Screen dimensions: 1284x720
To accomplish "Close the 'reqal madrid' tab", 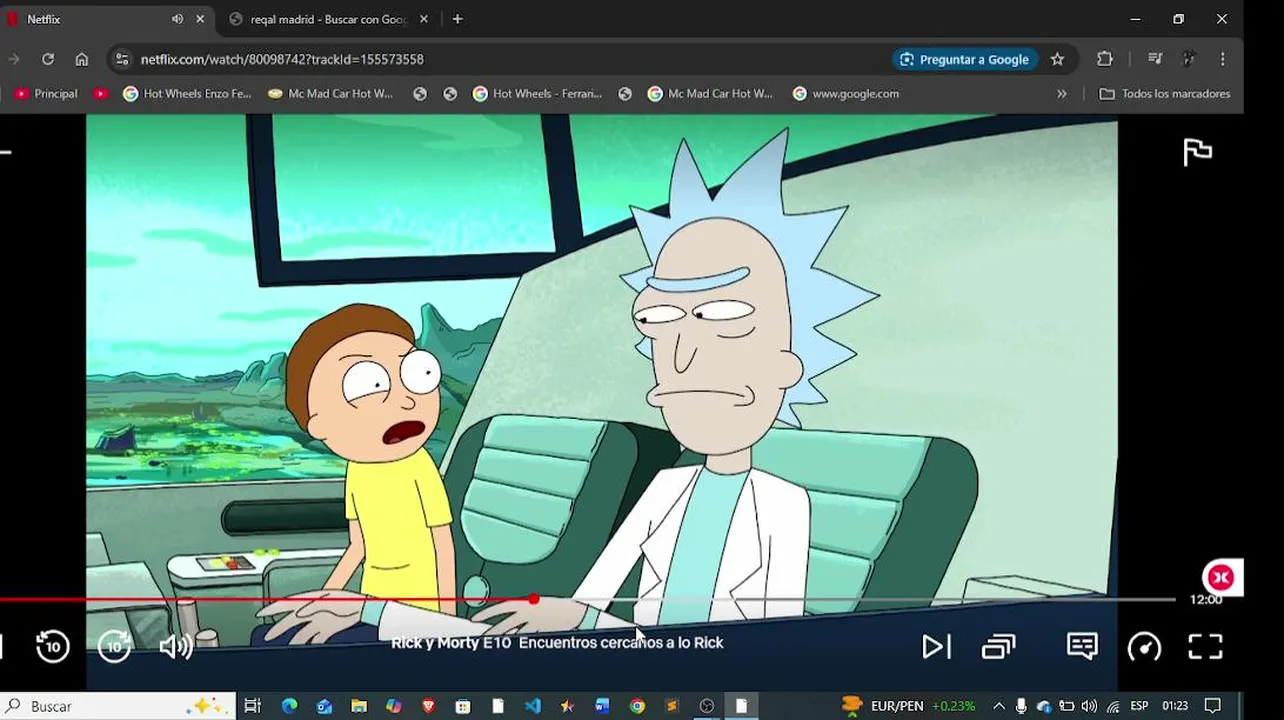I will point(424,19).
